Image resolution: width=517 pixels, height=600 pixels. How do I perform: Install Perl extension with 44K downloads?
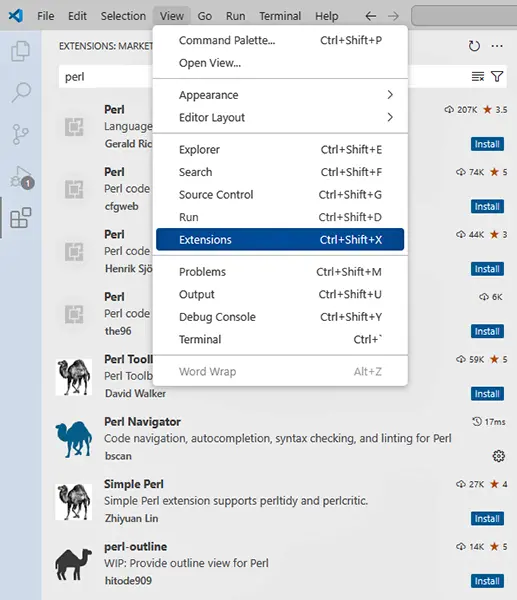click(487, 269)
